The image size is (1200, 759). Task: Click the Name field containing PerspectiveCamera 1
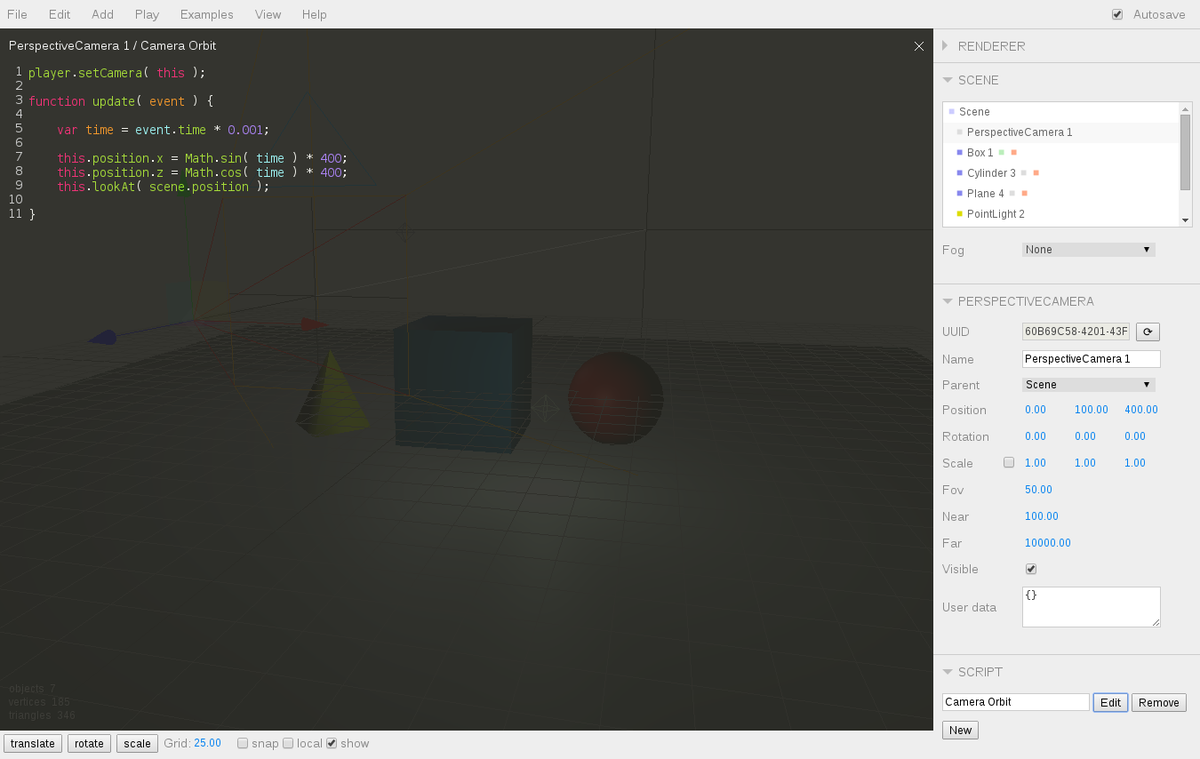point(1091,359)
